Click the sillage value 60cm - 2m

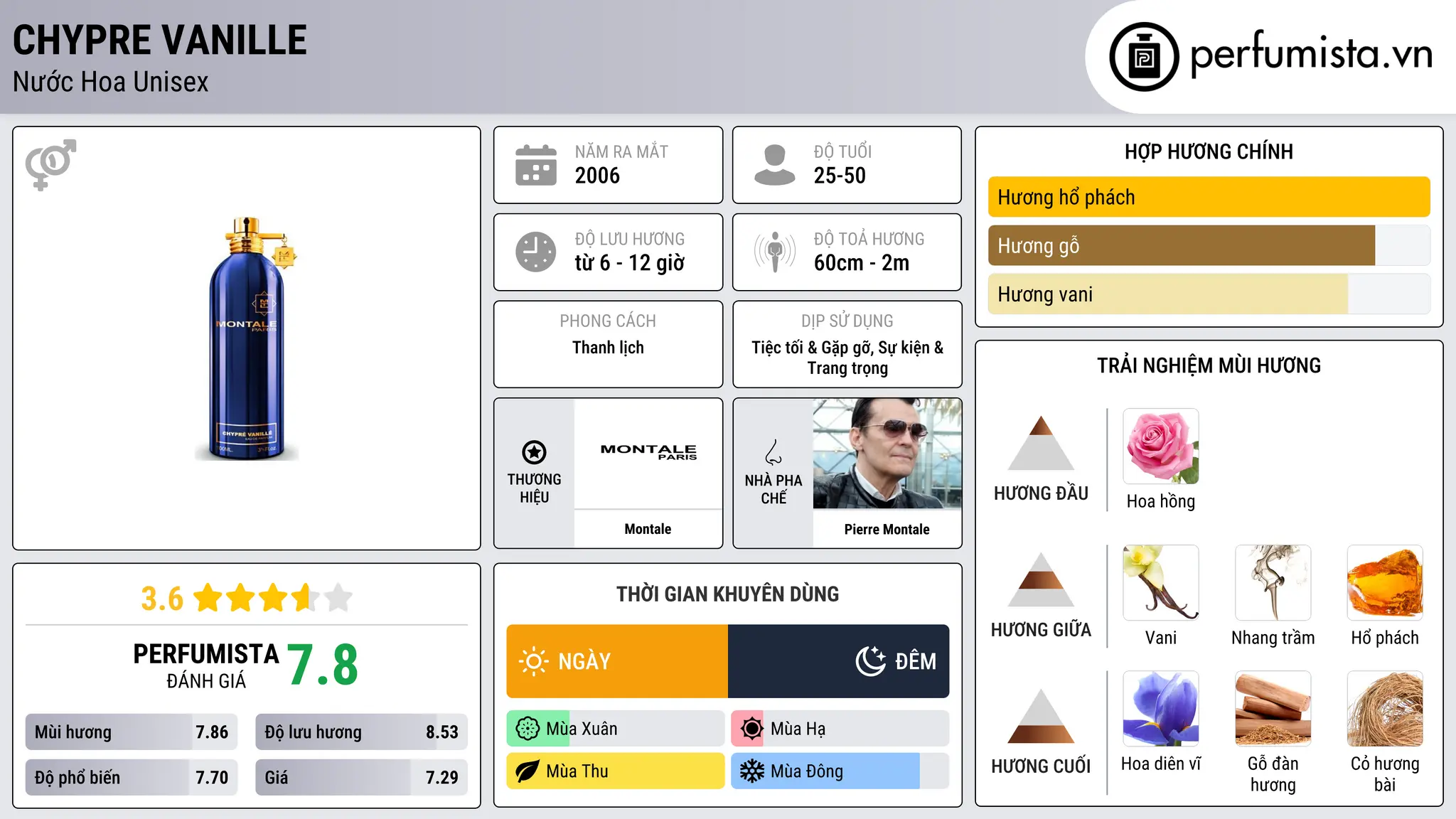pyautogui.click(x=862, y=263)
